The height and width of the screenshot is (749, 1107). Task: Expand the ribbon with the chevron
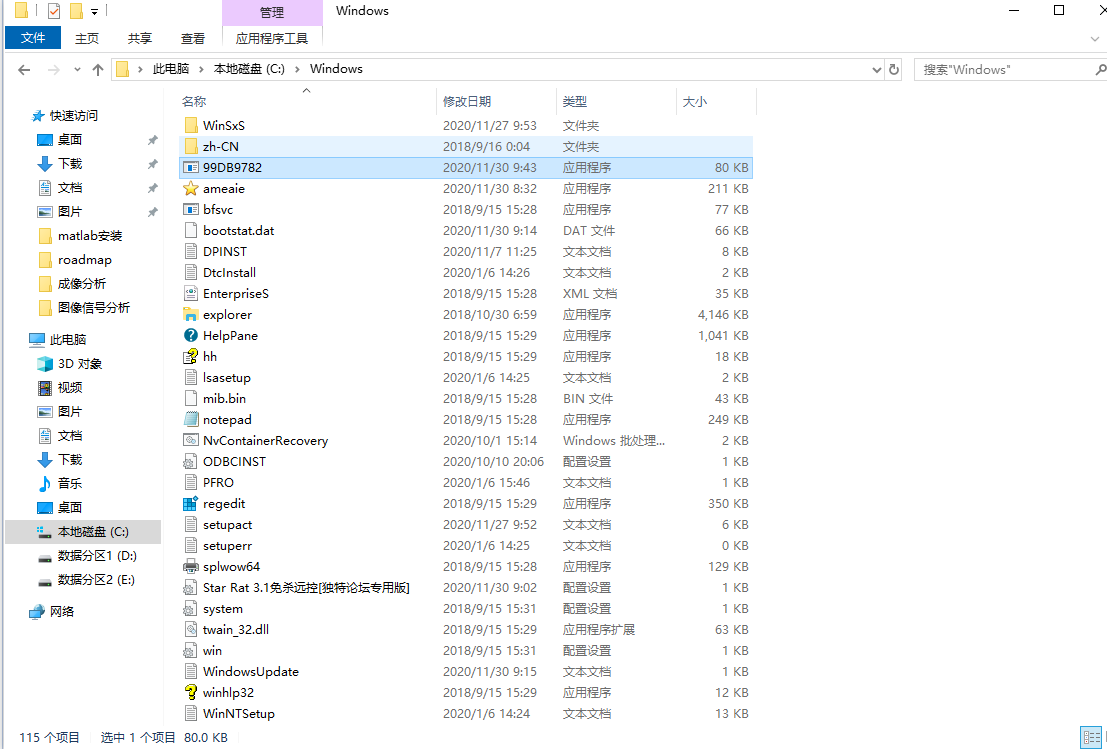coord(1095,39)
